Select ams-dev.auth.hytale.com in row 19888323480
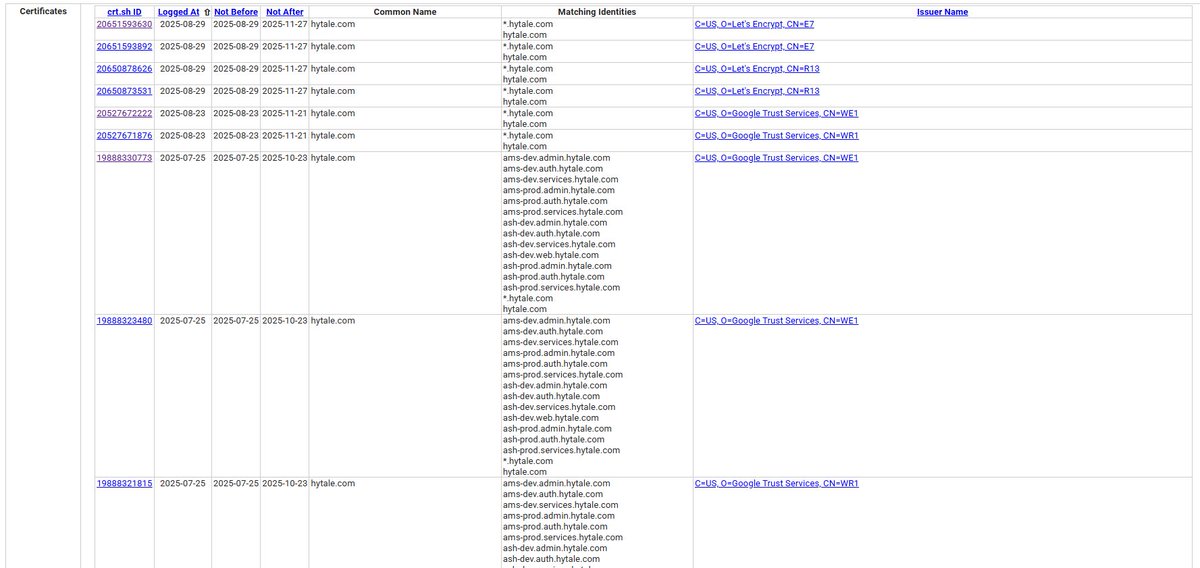The width and height of the screenshot is (1200, 568). pos(553,331)
